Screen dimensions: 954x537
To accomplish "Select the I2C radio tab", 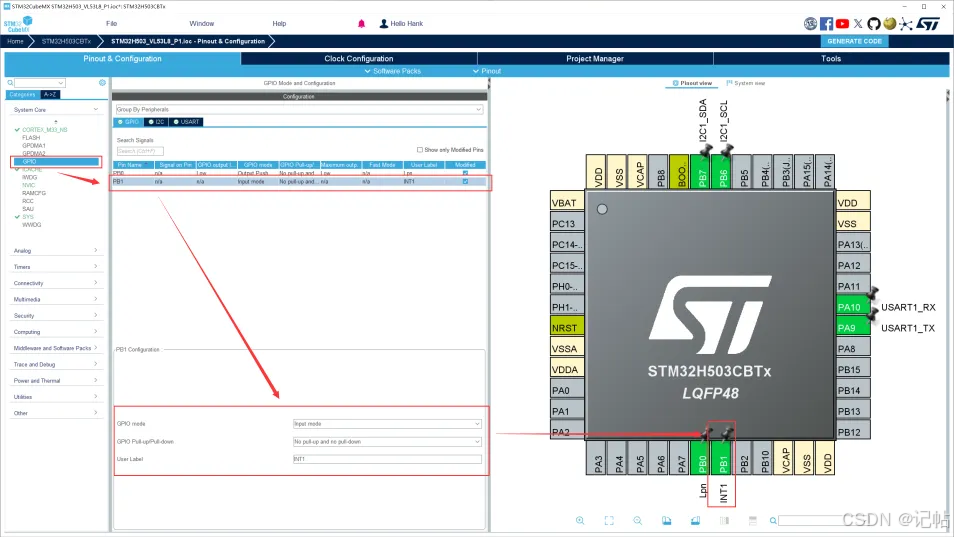I will click(158, 122).
